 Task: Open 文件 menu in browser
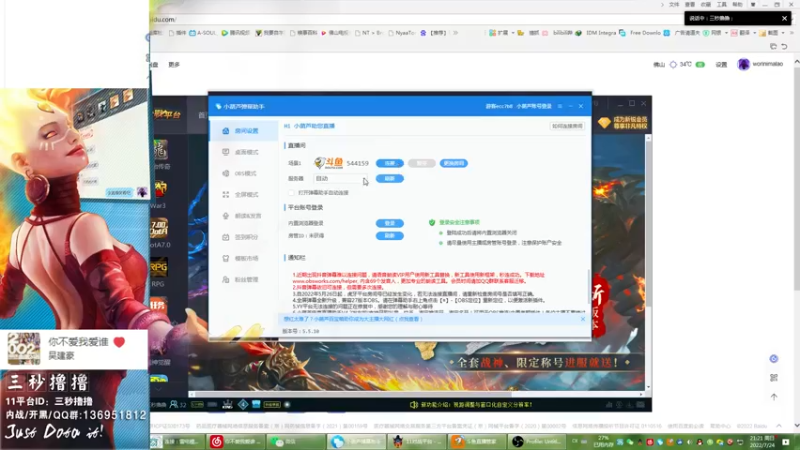pyautogui.click(x=674, y=5)
